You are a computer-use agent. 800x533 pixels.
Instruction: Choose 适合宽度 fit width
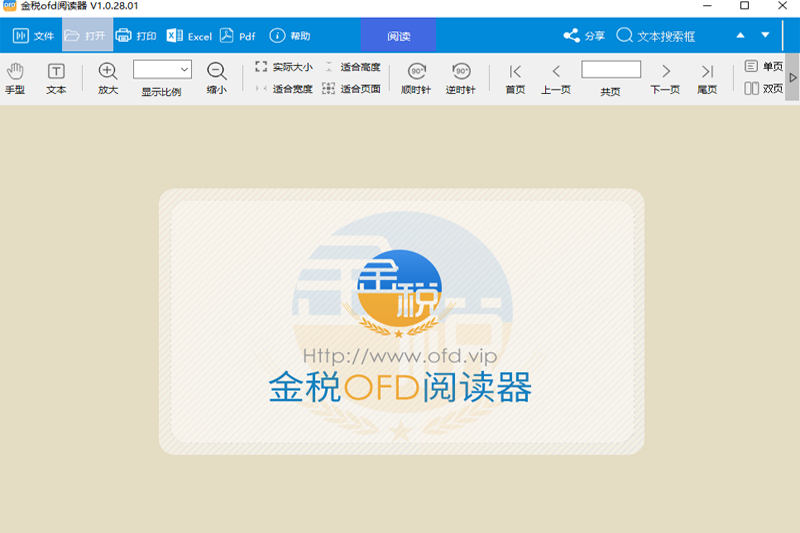(x=284, y=89)
